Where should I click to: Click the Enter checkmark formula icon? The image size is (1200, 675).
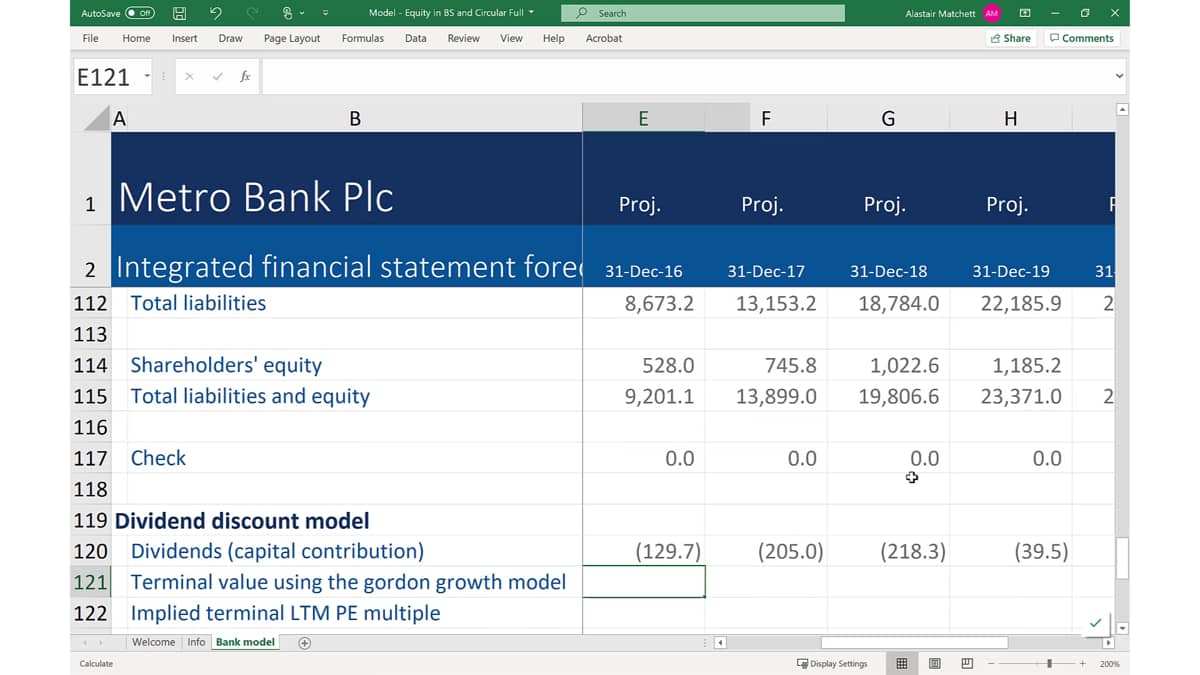pyautogui.click(x=217, y=76)
